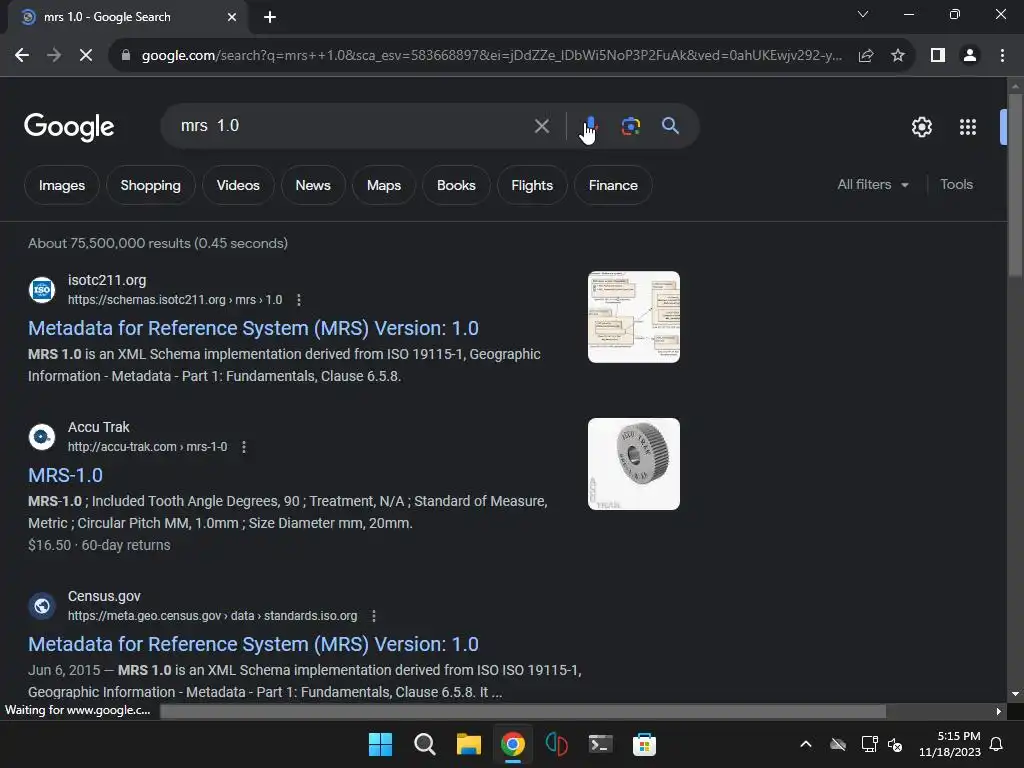
Task: Toggle the browser side panel
Action: [938, 56]
